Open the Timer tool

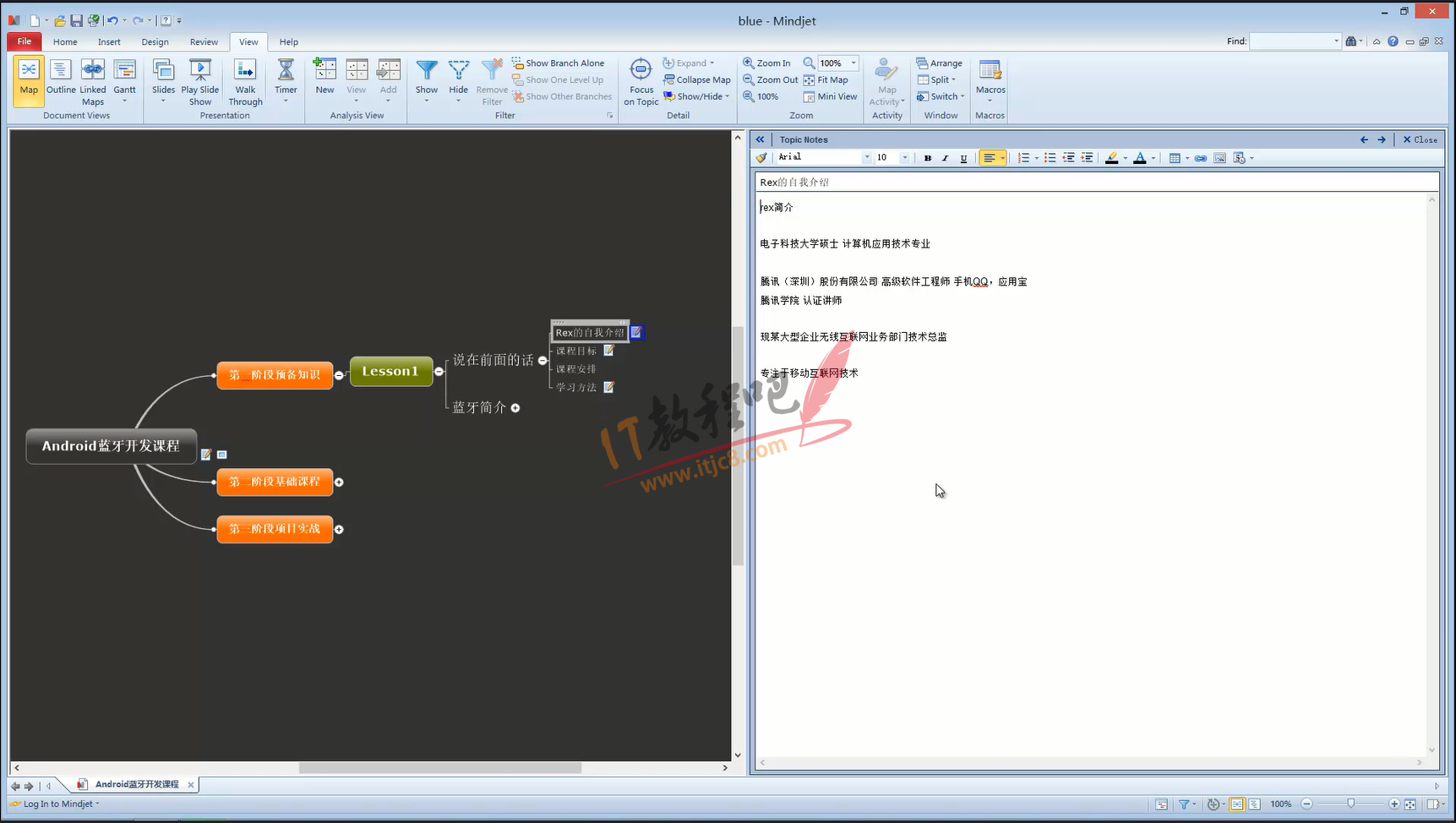click(286, 80)
